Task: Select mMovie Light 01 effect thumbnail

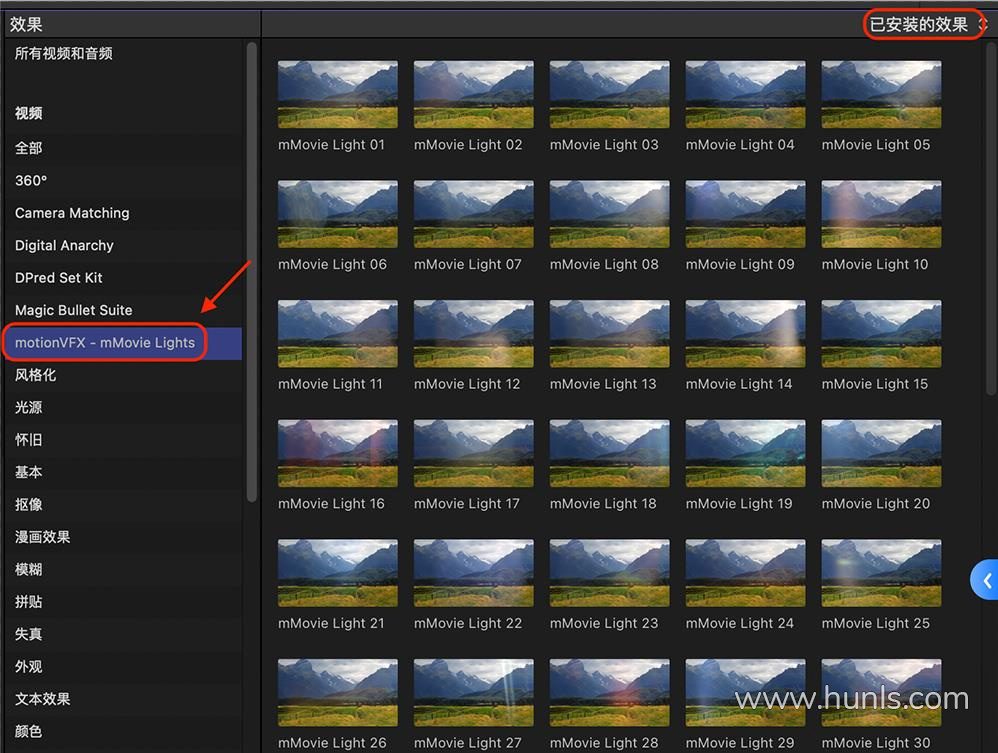Action: (x=338, y=94)
